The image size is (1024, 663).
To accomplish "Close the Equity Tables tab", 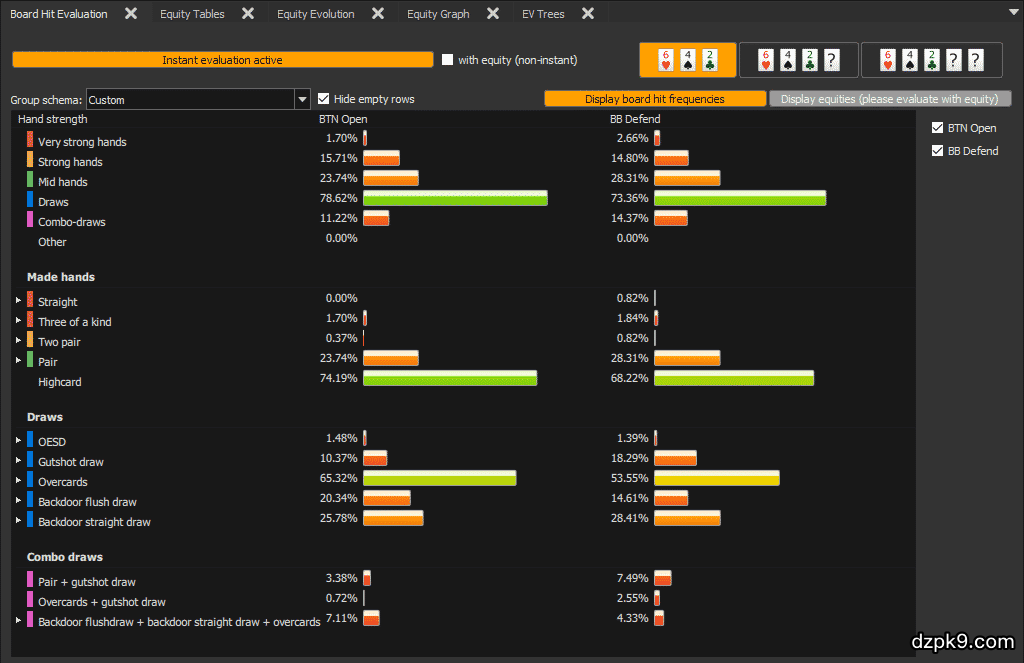I will (248, 14).
